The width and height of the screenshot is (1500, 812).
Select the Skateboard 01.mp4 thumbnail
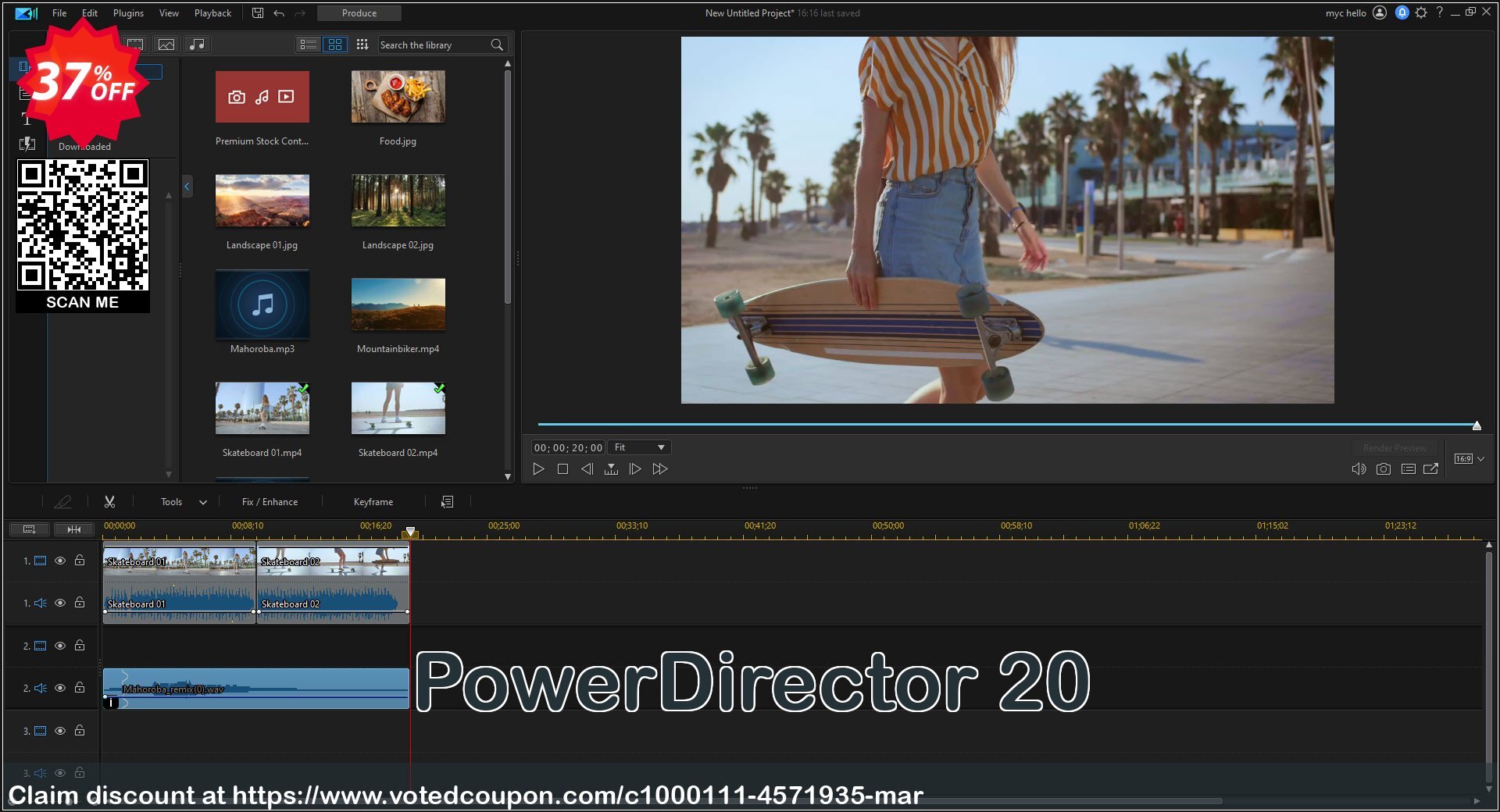[262, 408]
